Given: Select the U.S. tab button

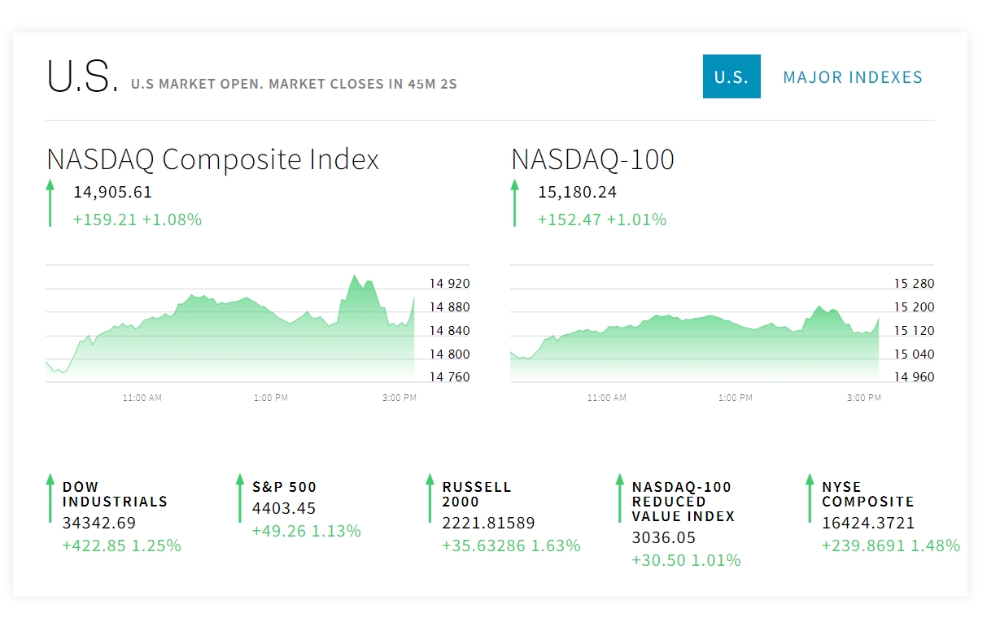Looking at the screenshot, I should coord(732,77).
